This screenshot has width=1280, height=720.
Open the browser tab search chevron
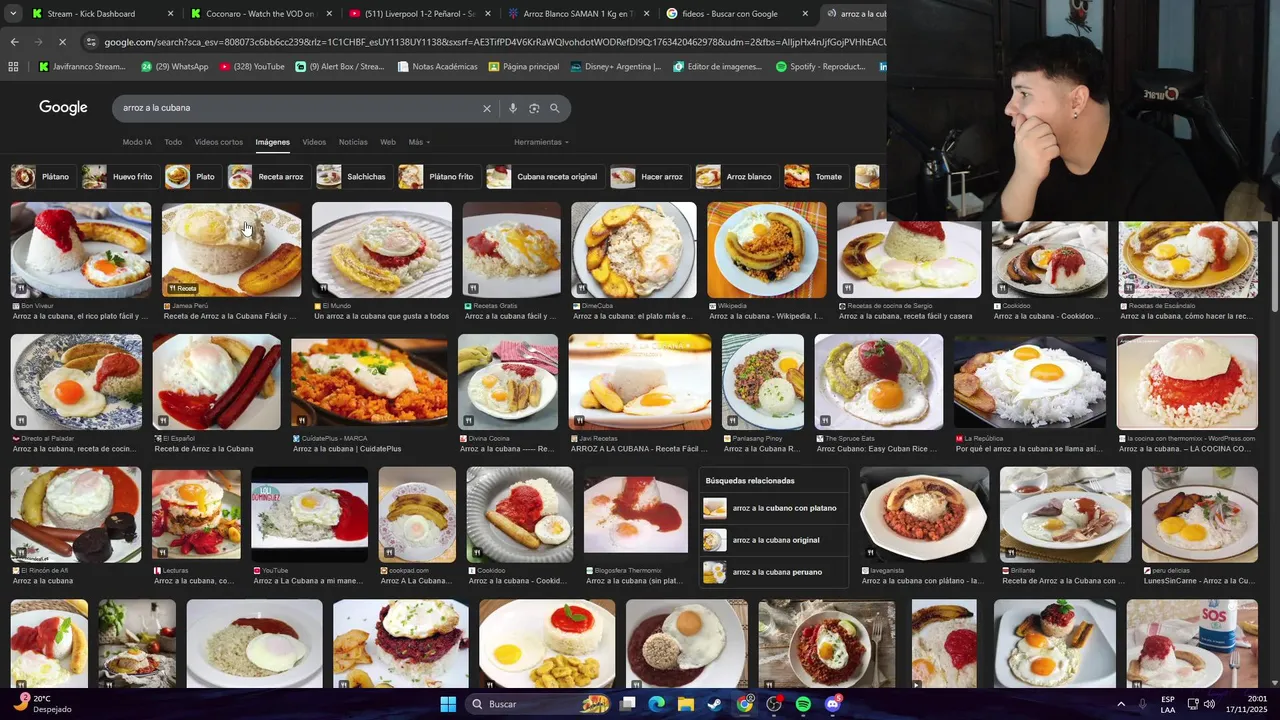click(13, 14)
